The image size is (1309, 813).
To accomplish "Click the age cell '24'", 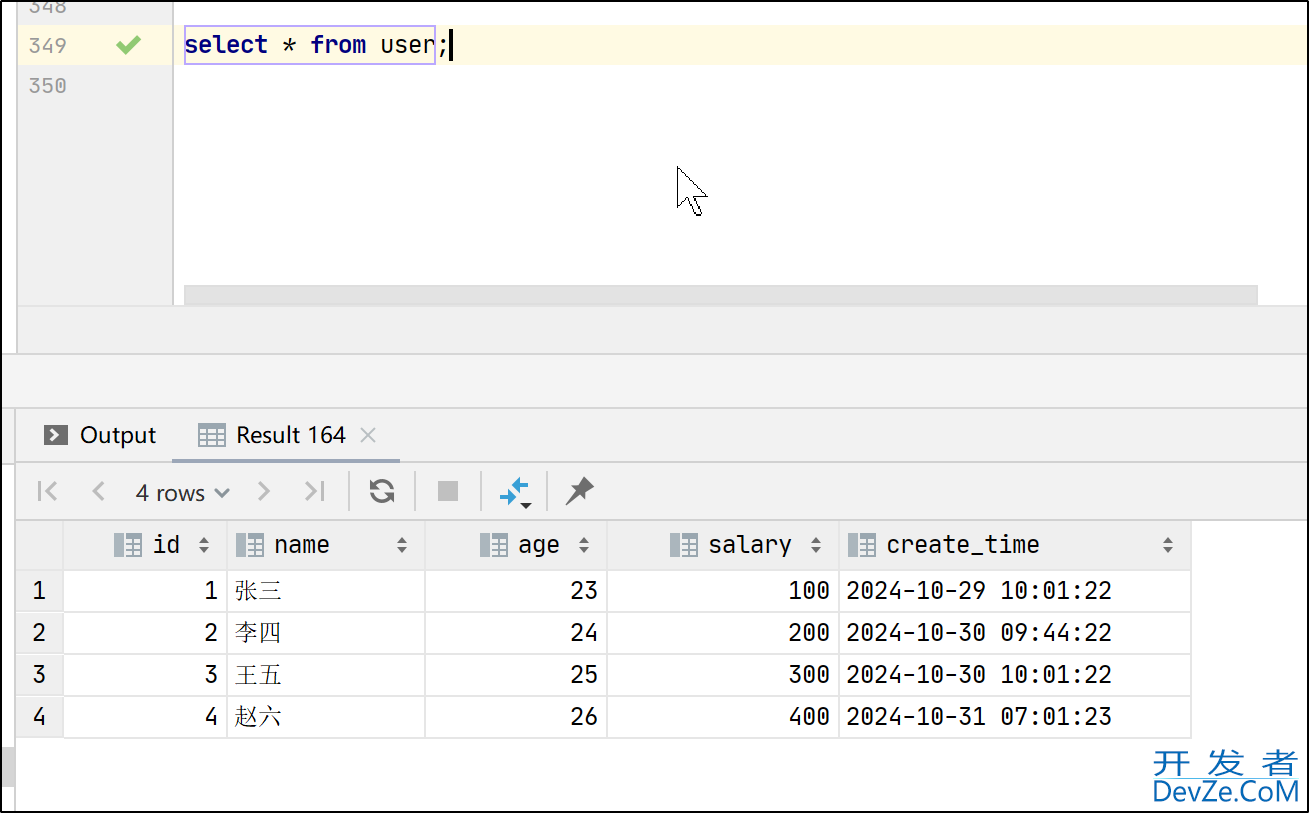I will (x=516, y=633).
